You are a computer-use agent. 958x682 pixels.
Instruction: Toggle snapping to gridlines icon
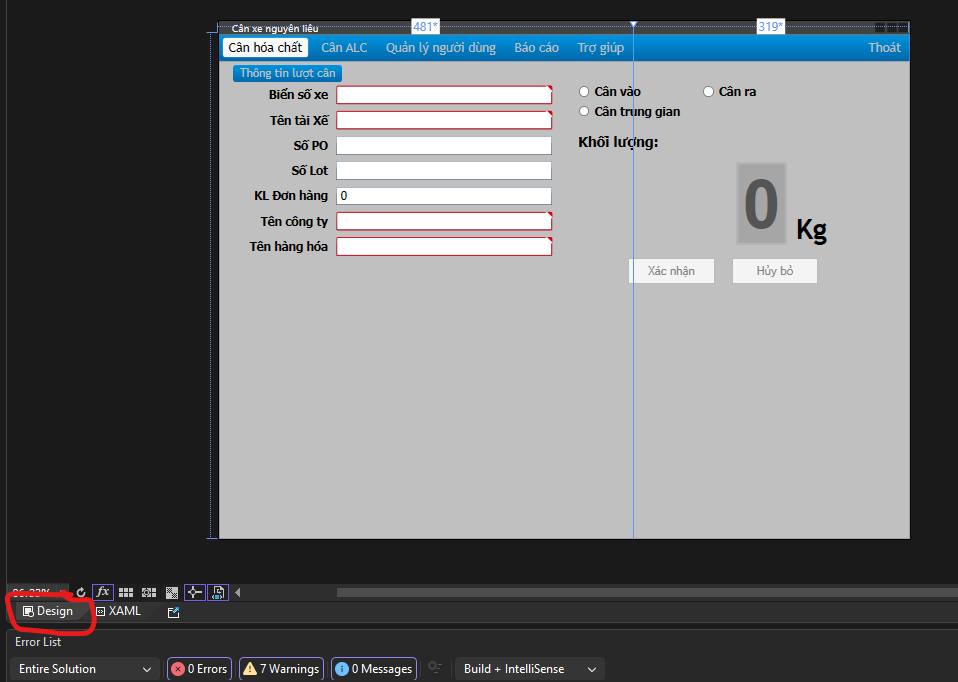coord(149,592)
